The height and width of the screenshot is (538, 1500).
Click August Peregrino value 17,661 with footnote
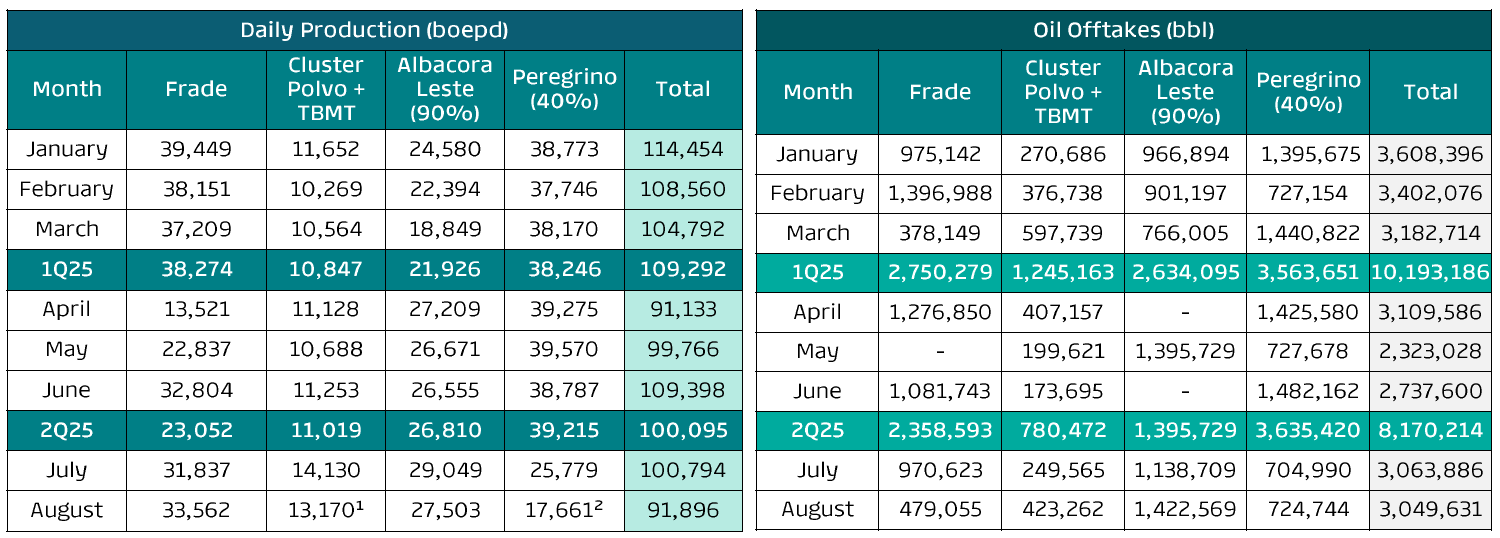(563, 510)
